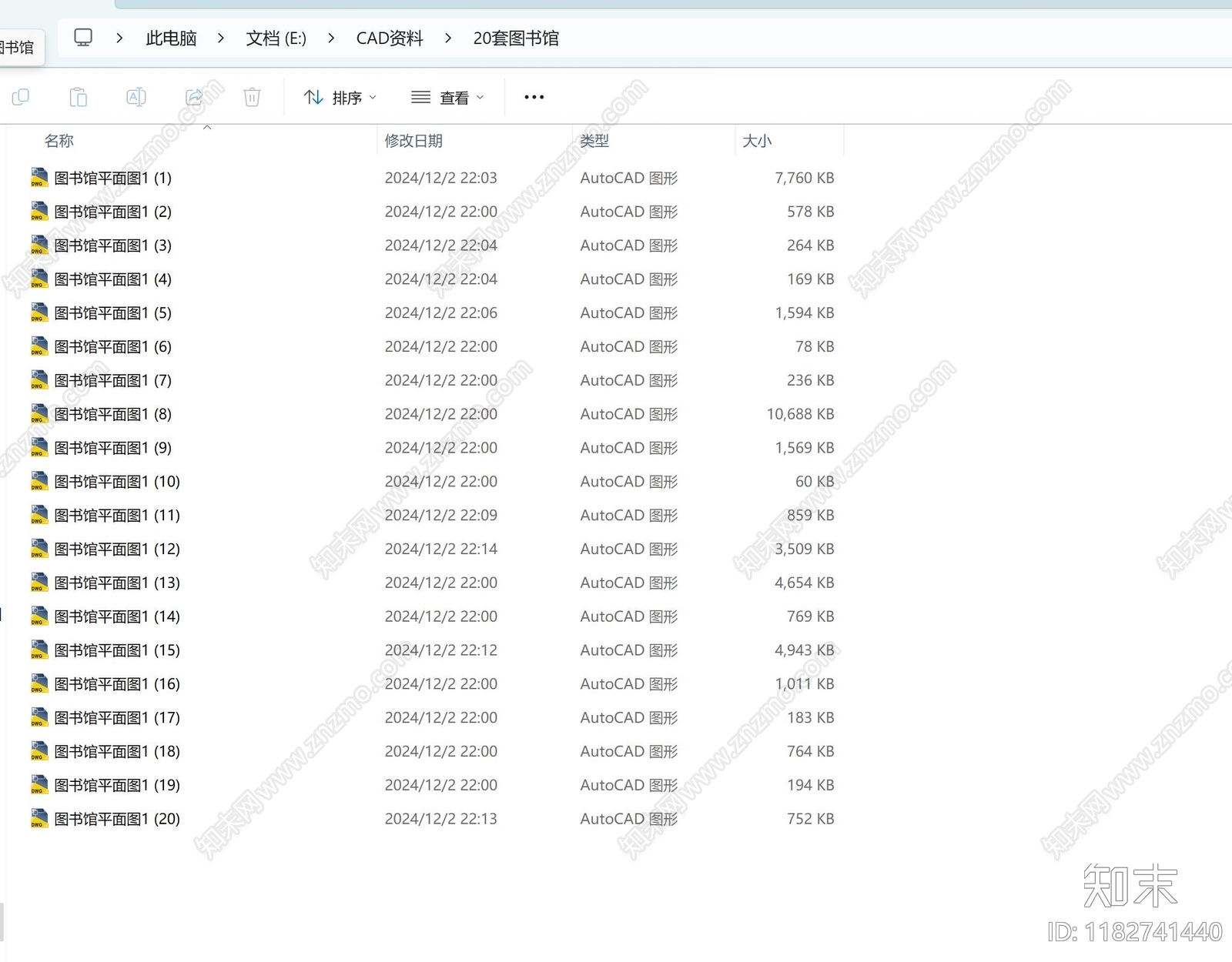Click DWG icon of 图书馆平面图1 (3)
This screenshot has height=962, width=1232.
[x=39, y=246]
